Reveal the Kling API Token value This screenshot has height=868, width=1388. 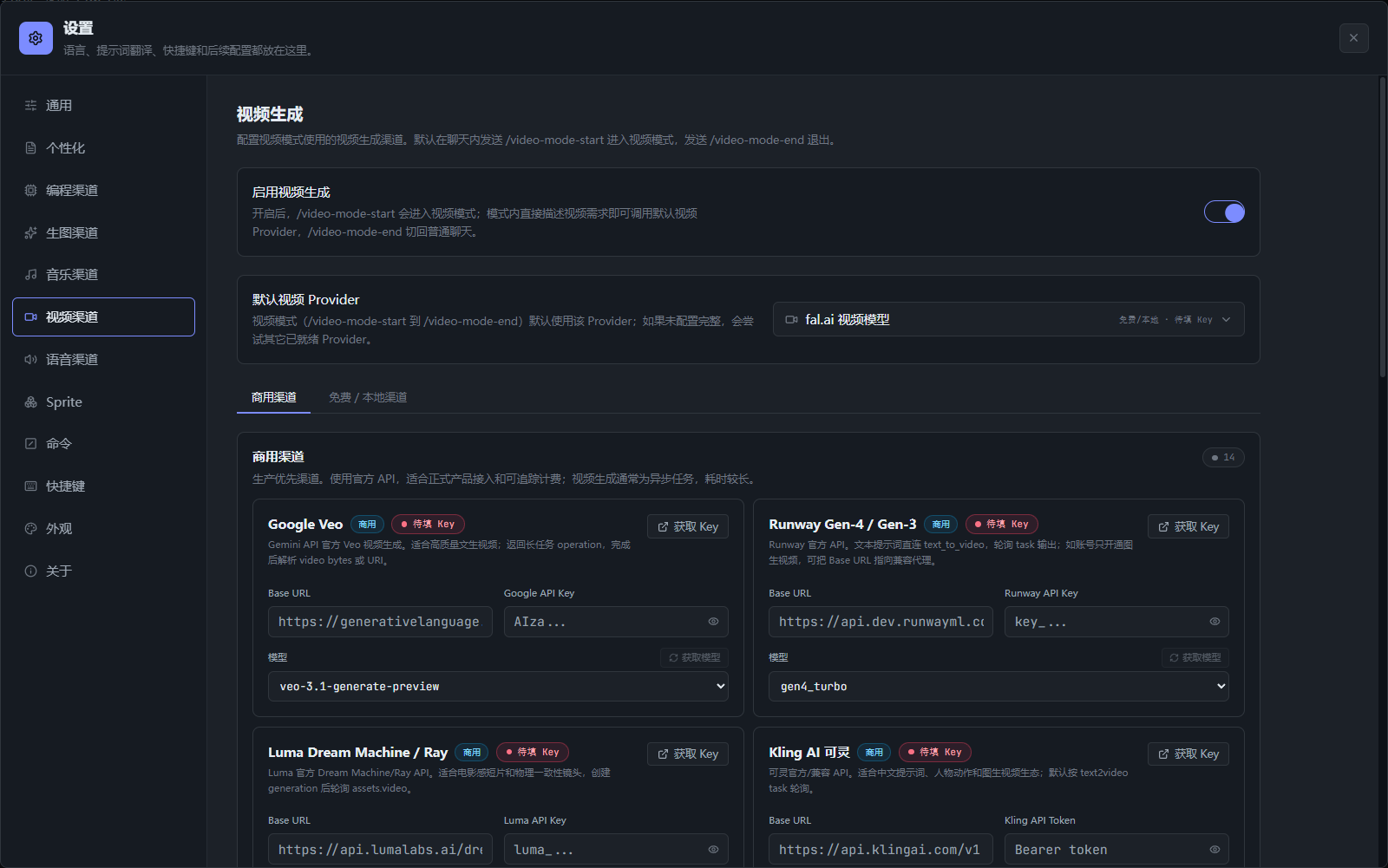[x=1214, y=850]
